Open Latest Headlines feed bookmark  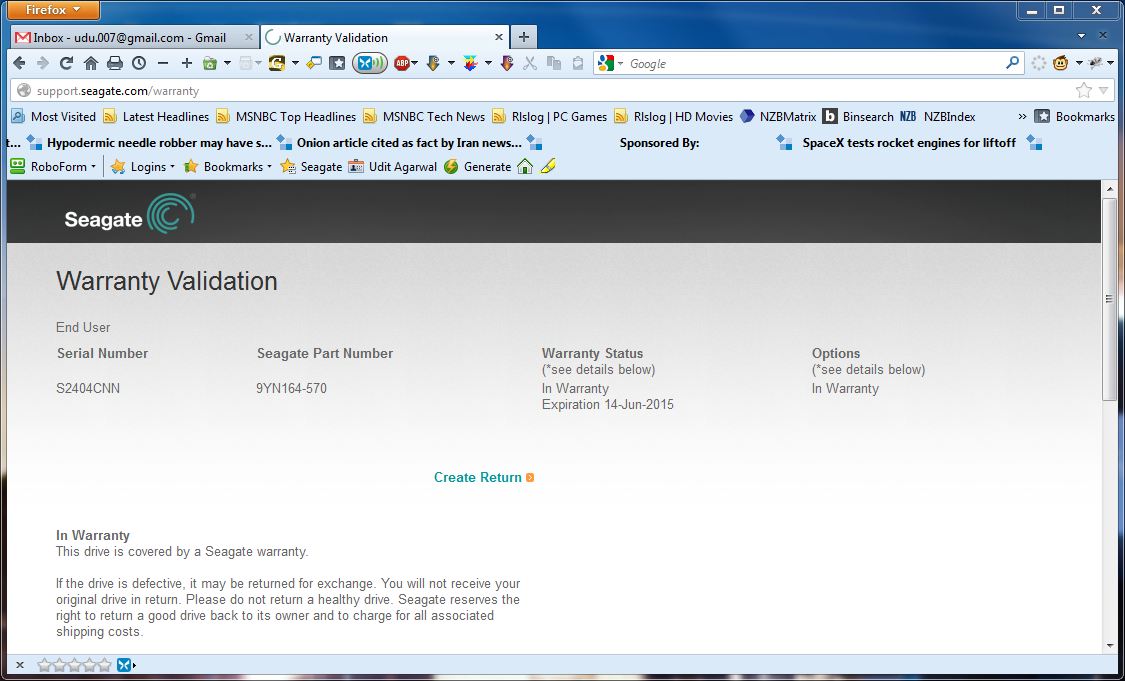(x=156, y=116)
